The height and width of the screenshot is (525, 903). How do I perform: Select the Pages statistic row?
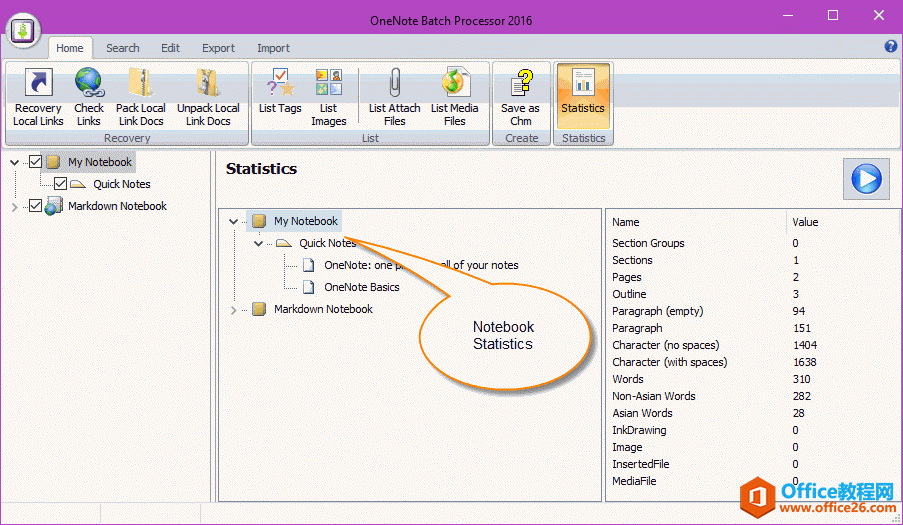pyautogui.click(x=753, y=277)
